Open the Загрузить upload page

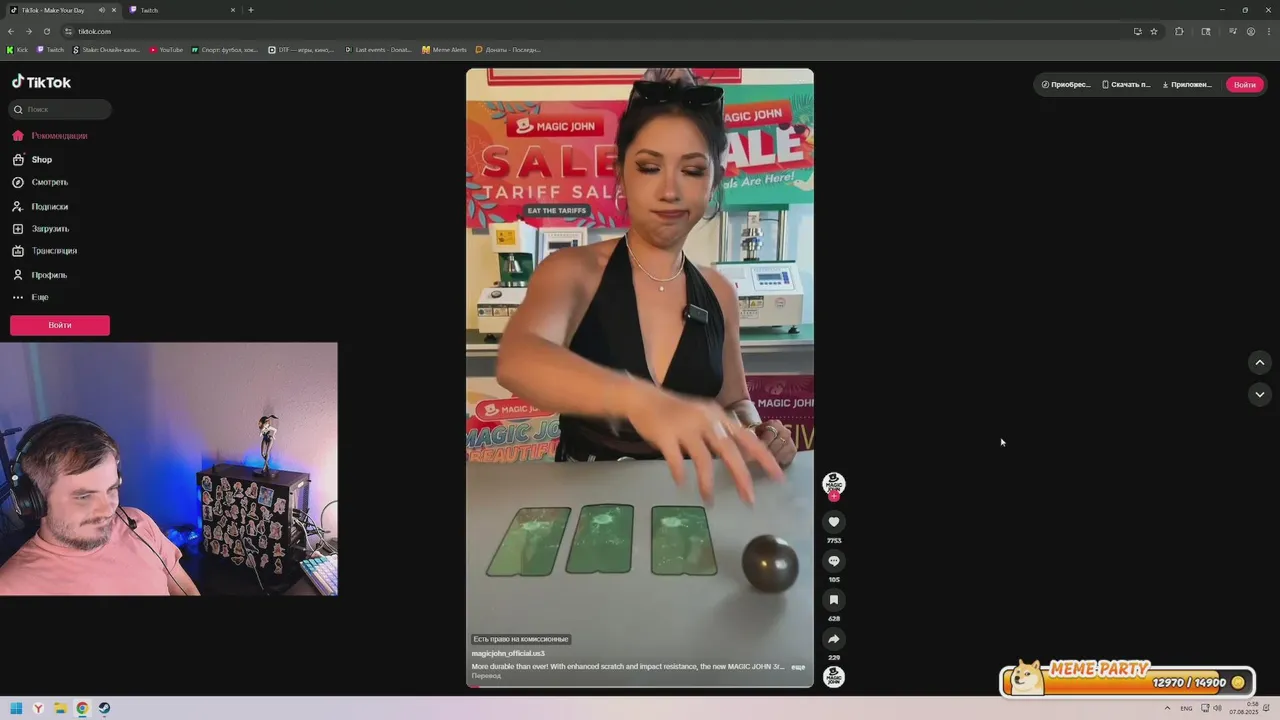click(x=40, y=229)
